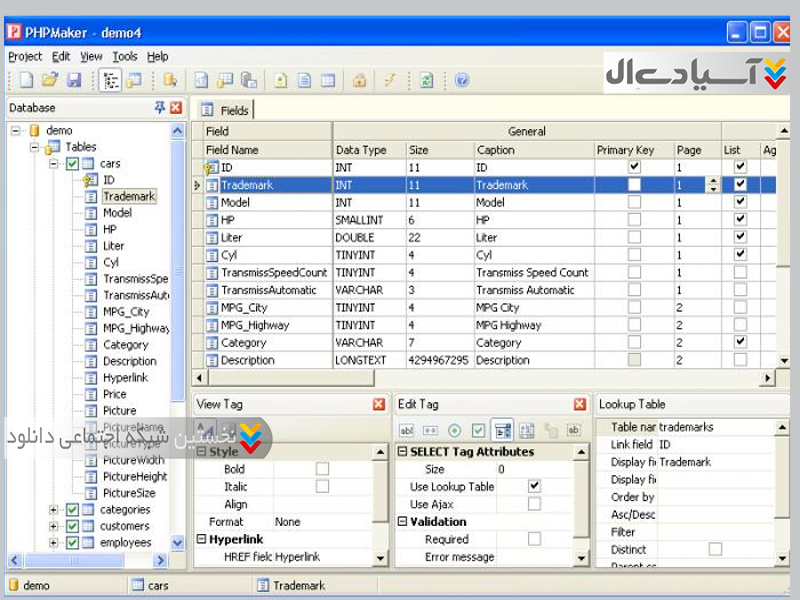This screenshot has height=600, width=800.
Task: Uncheck the Use Lookup Table checkbox
Action: (534, 486)
